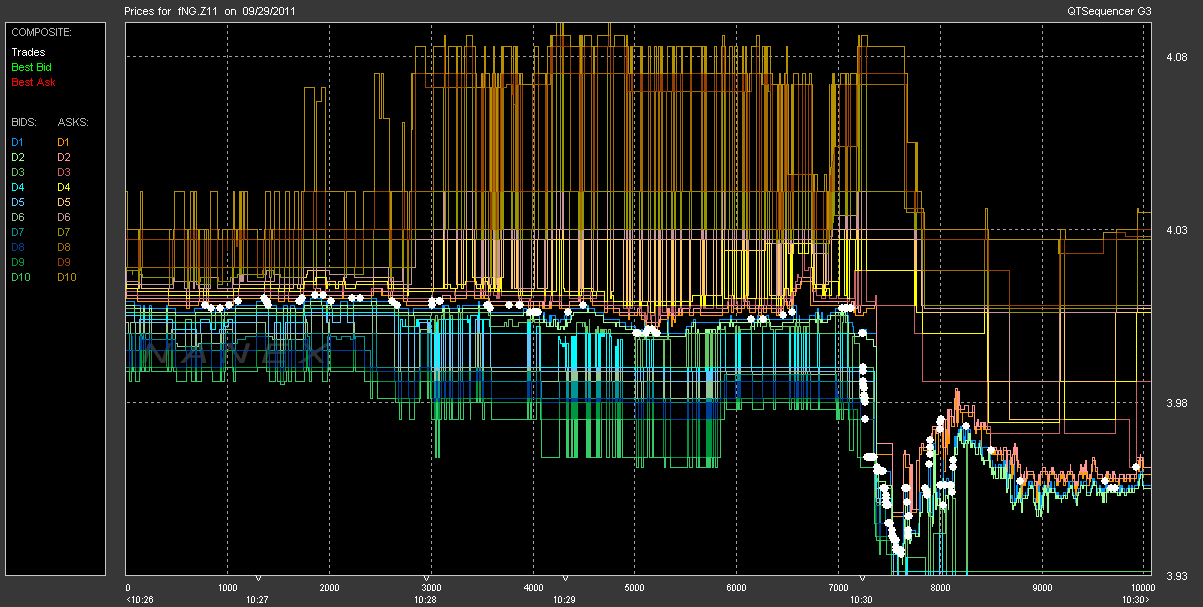Click the '10:30>' end time label
The height and width of the screenshot is (607, 1203).
click(1137, 599)
